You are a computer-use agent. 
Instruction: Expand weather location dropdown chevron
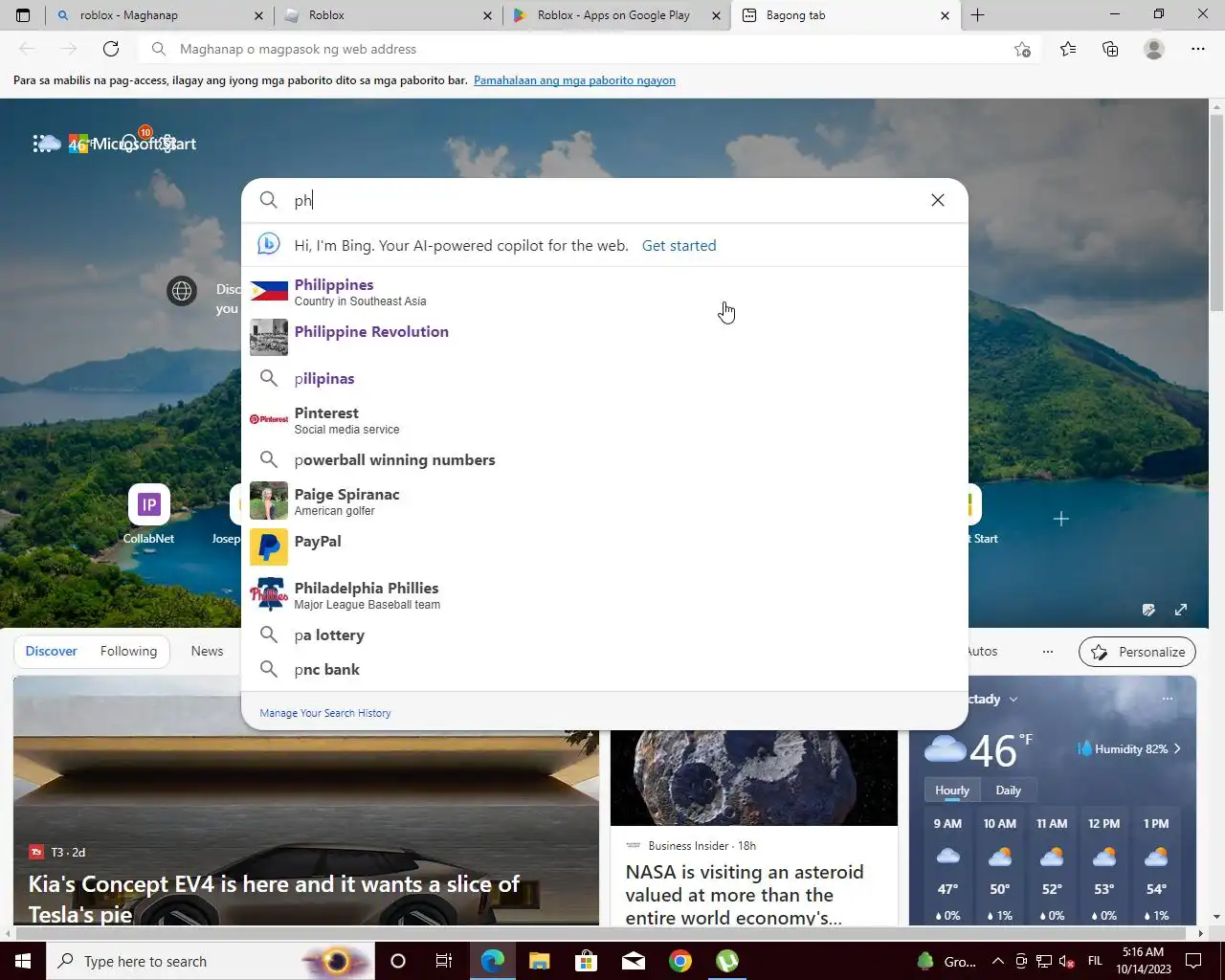click(x=1013, y=700)
